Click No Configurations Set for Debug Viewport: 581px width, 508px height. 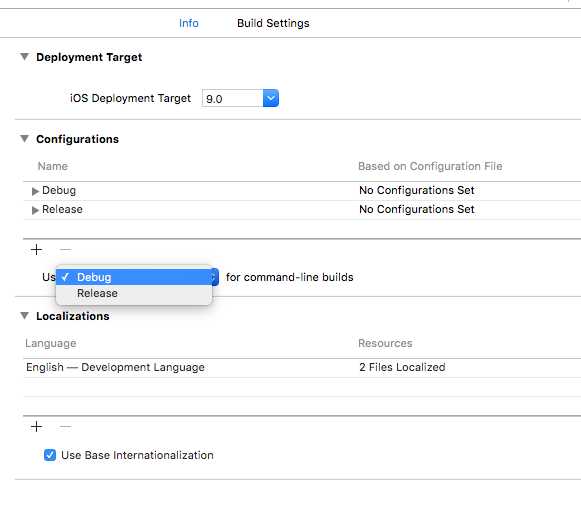pos(416,190)
